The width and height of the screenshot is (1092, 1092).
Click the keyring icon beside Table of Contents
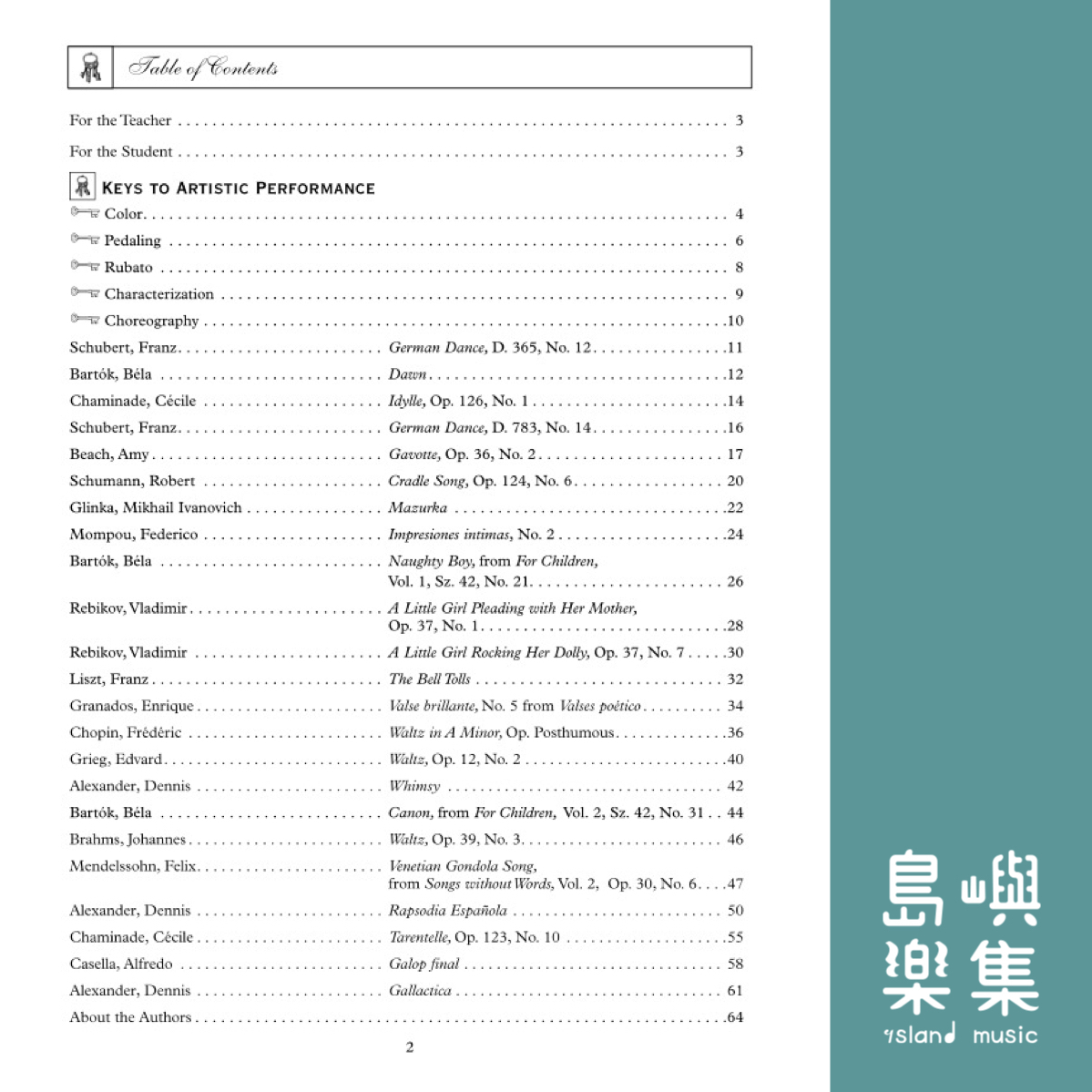click(x=90, y=68)
